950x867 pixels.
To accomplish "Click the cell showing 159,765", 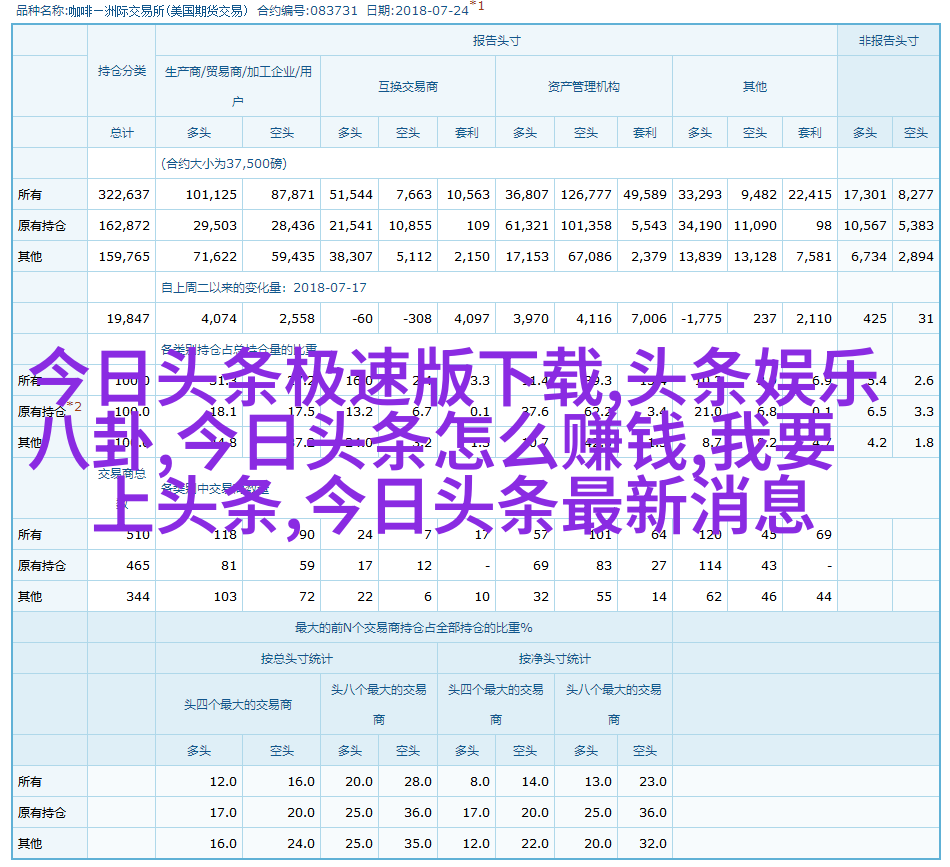I will pos(124,256).
